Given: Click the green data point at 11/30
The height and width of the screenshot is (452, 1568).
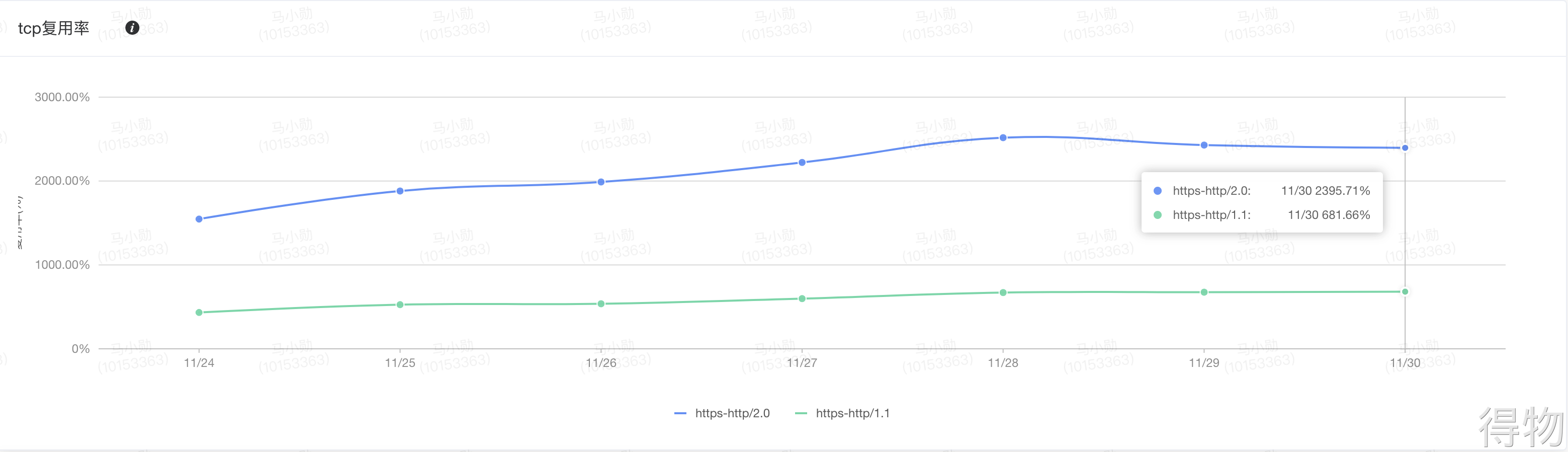Looking at the screenshot, I should pos(1405,292).
